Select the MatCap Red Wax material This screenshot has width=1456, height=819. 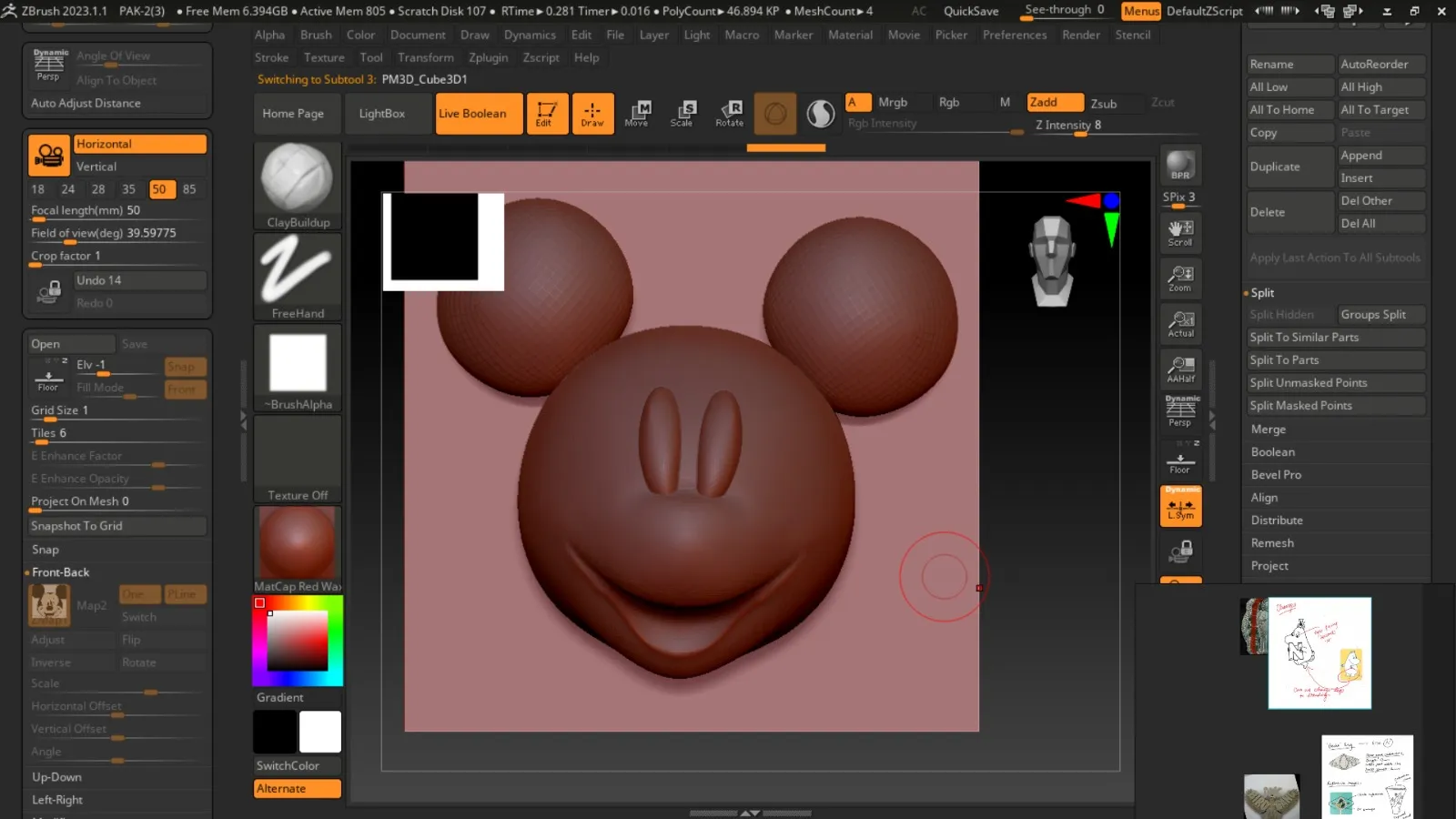[x=297, y=543]
